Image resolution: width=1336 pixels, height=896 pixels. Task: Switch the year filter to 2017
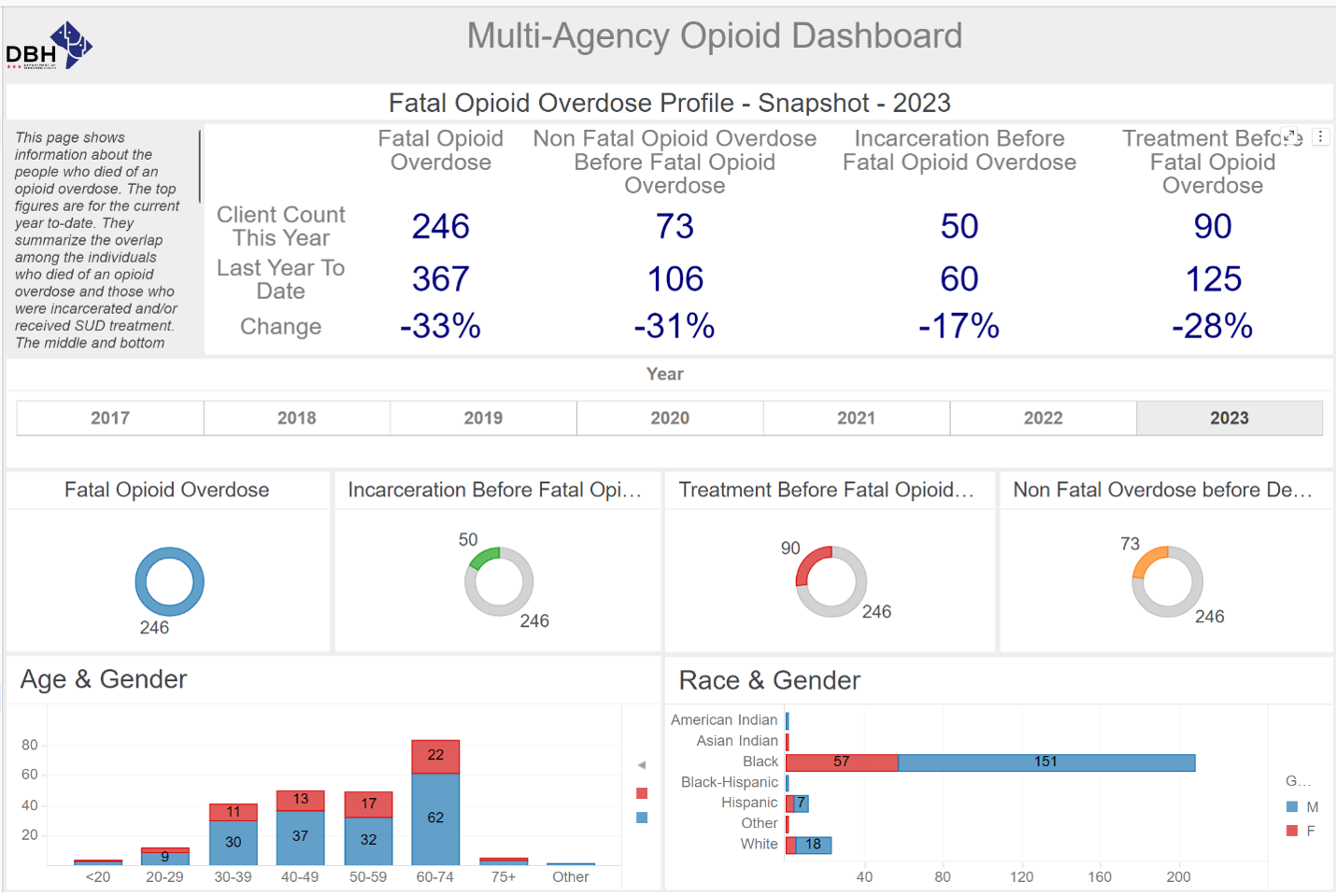click(109, 418)
